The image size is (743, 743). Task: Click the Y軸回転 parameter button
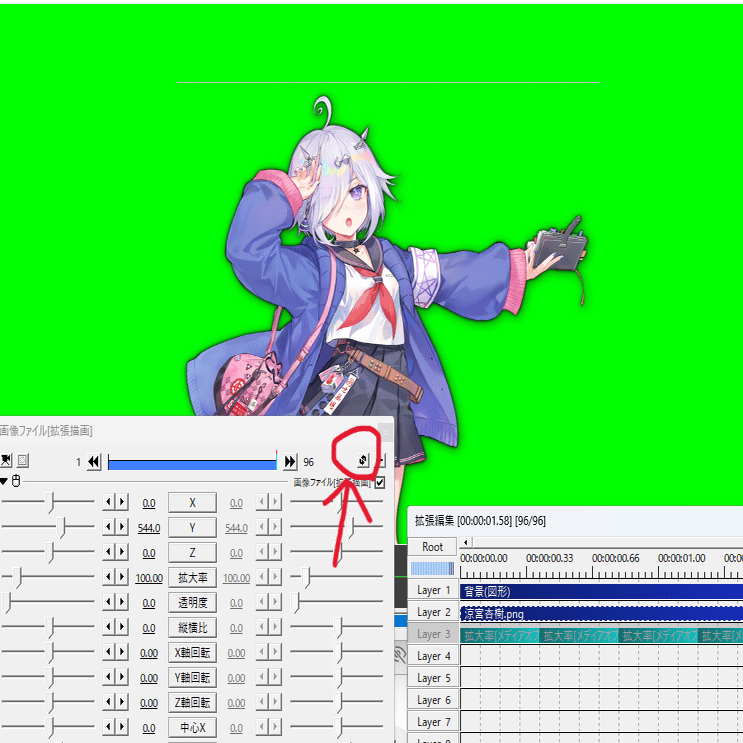click(x=192, y=678)
